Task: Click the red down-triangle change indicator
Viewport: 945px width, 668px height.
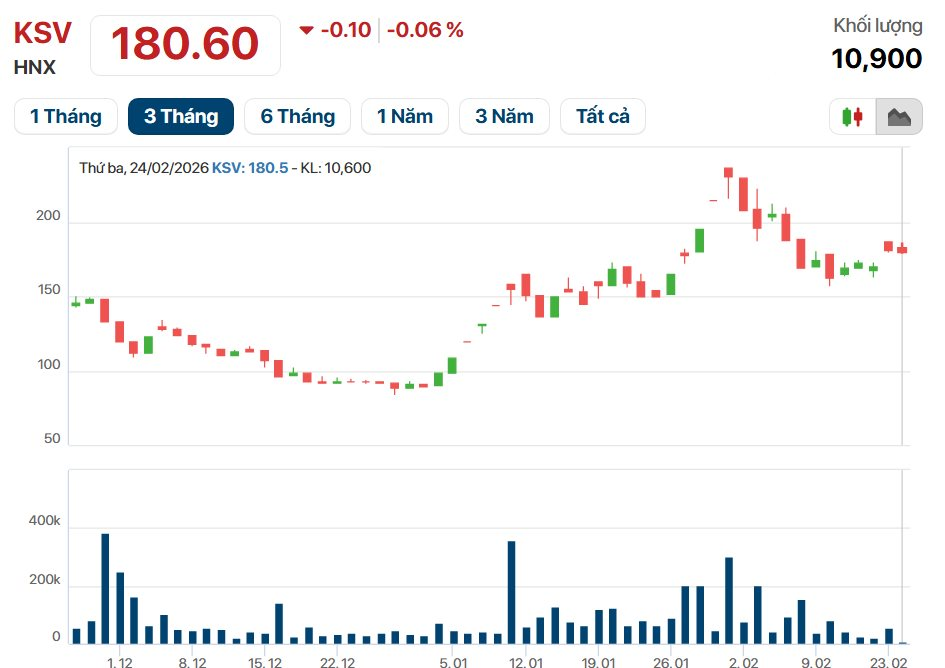Action: [x=307, y=30]
